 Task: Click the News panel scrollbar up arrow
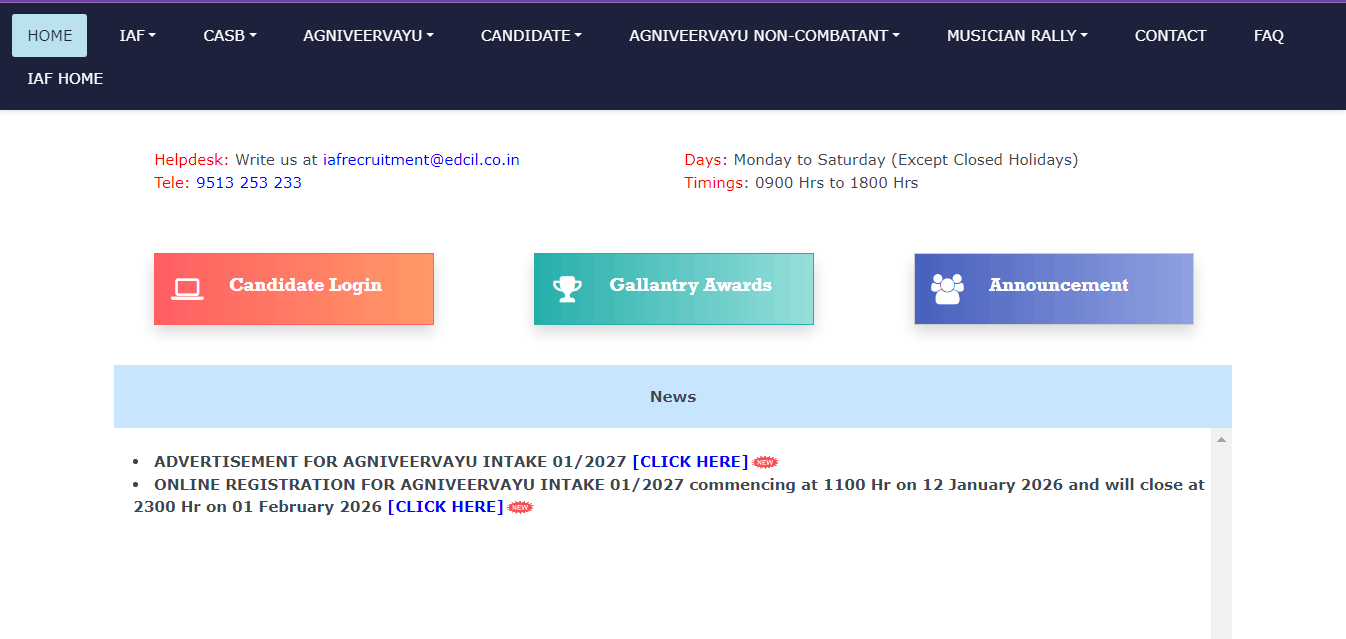[x=1220, y=437]
